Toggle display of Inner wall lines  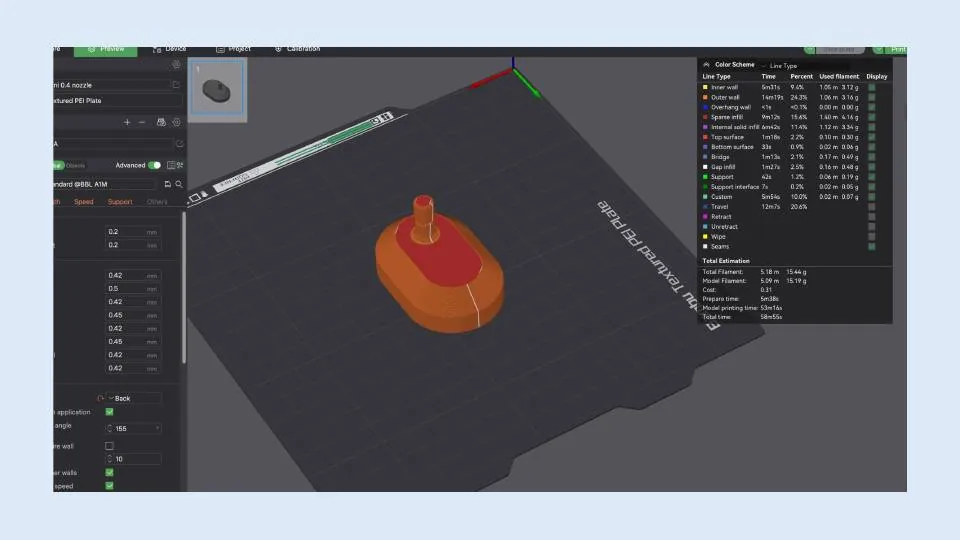[x=872, y=88]
